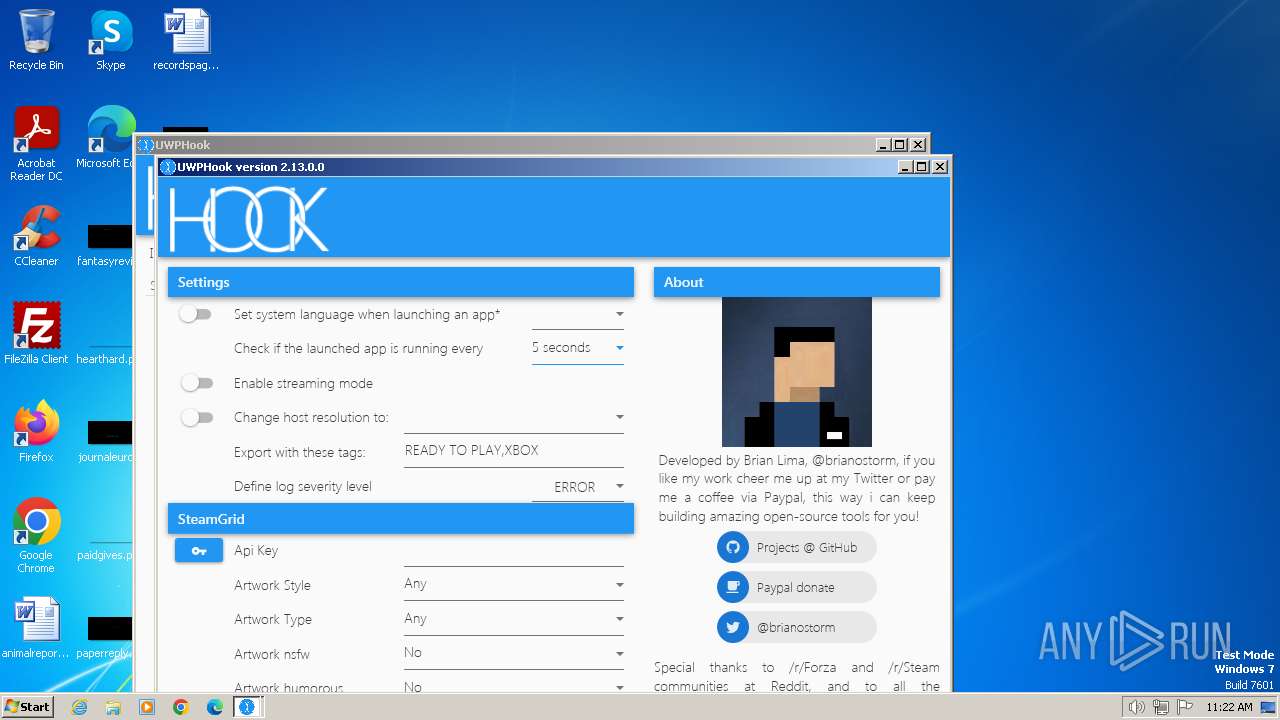Minimize the UWPHook version 2.13.0.0 window

tap(905, 167)
